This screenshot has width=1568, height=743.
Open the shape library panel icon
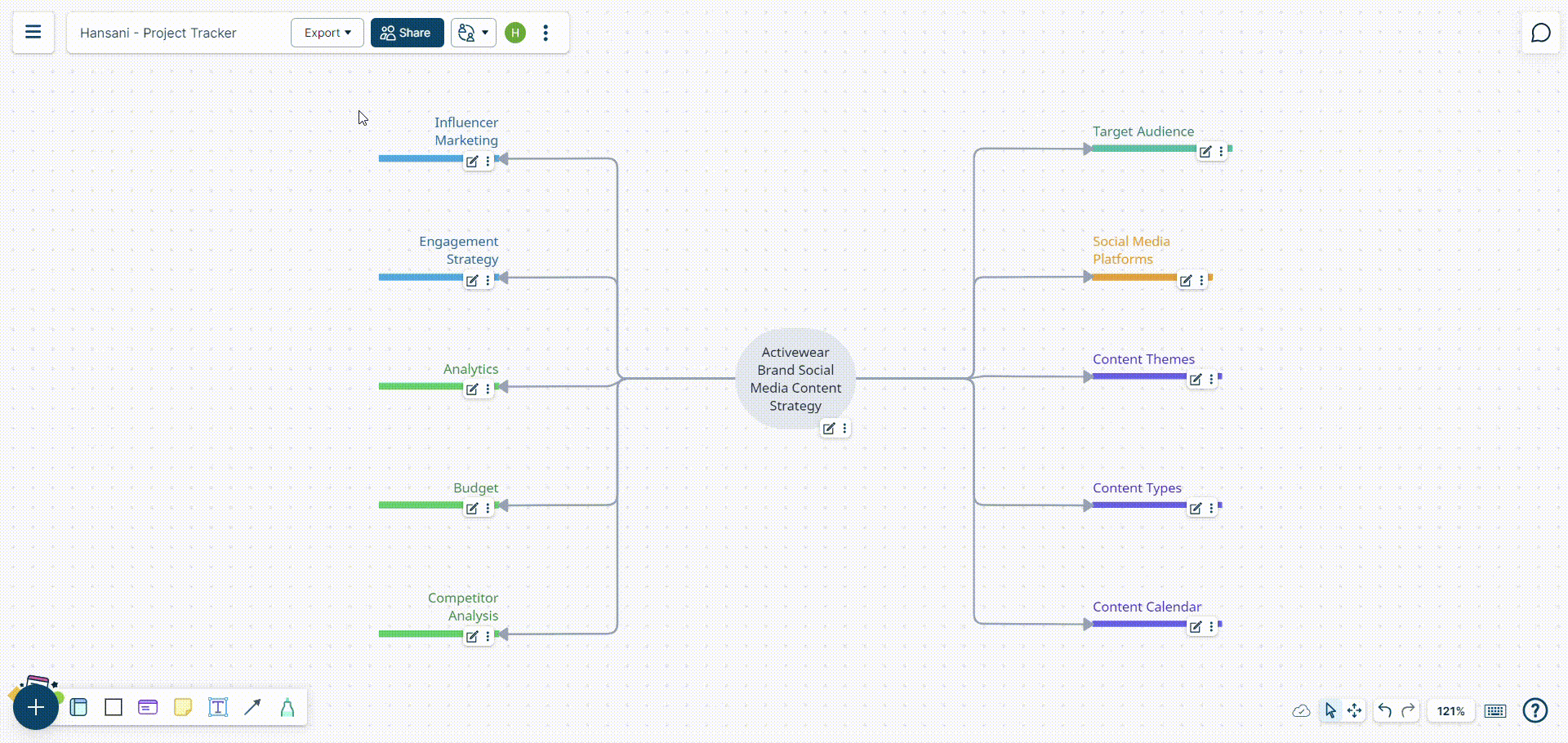click(x=78, y=707)
